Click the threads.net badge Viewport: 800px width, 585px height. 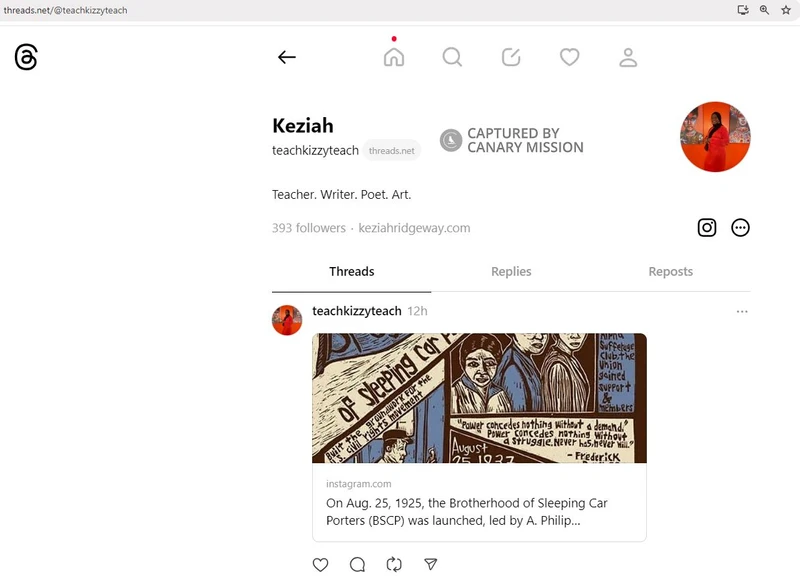point(391,151)
